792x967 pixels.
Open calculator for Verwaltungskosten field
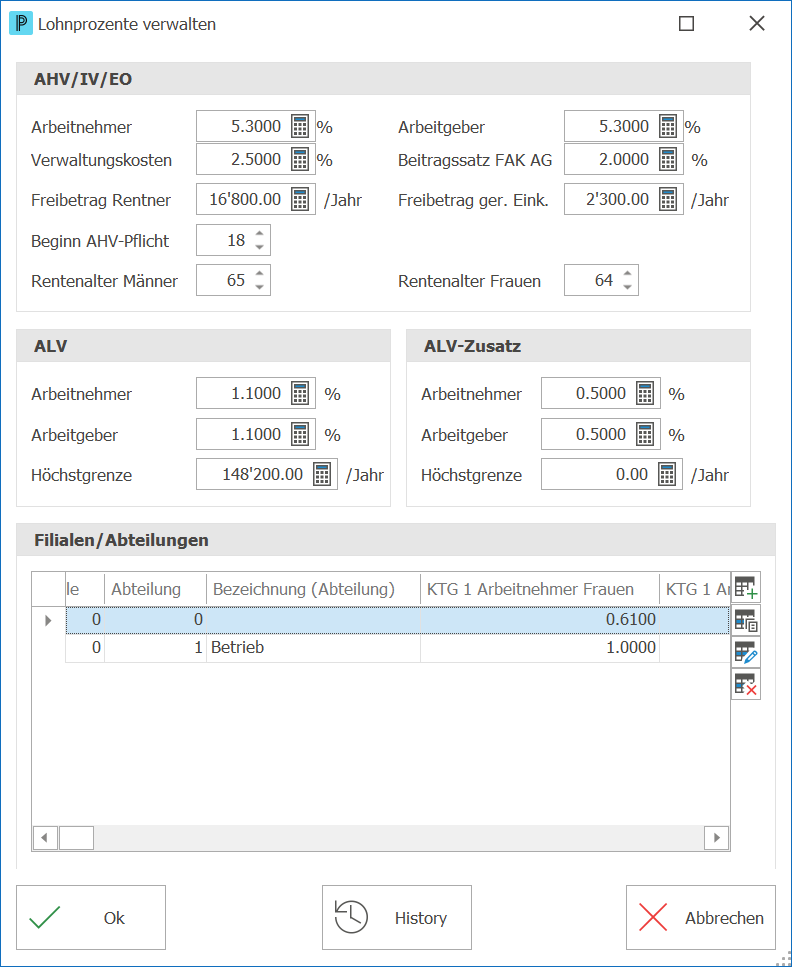click(300, 160)
